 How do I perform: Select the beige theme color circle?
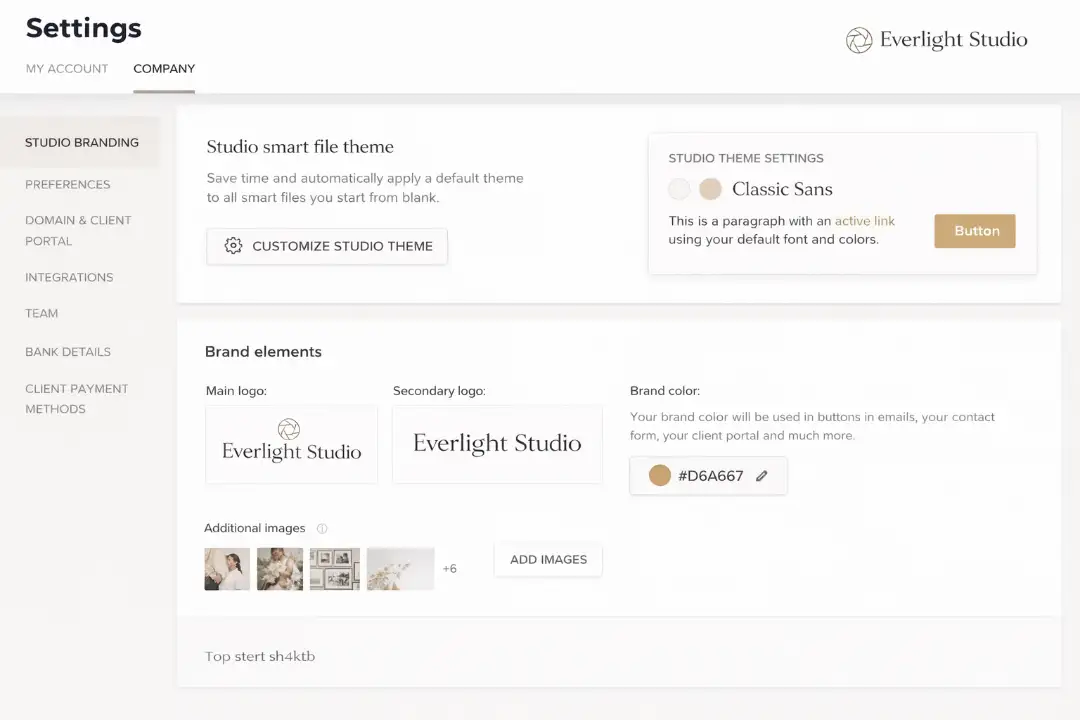(x=710, y=188)
